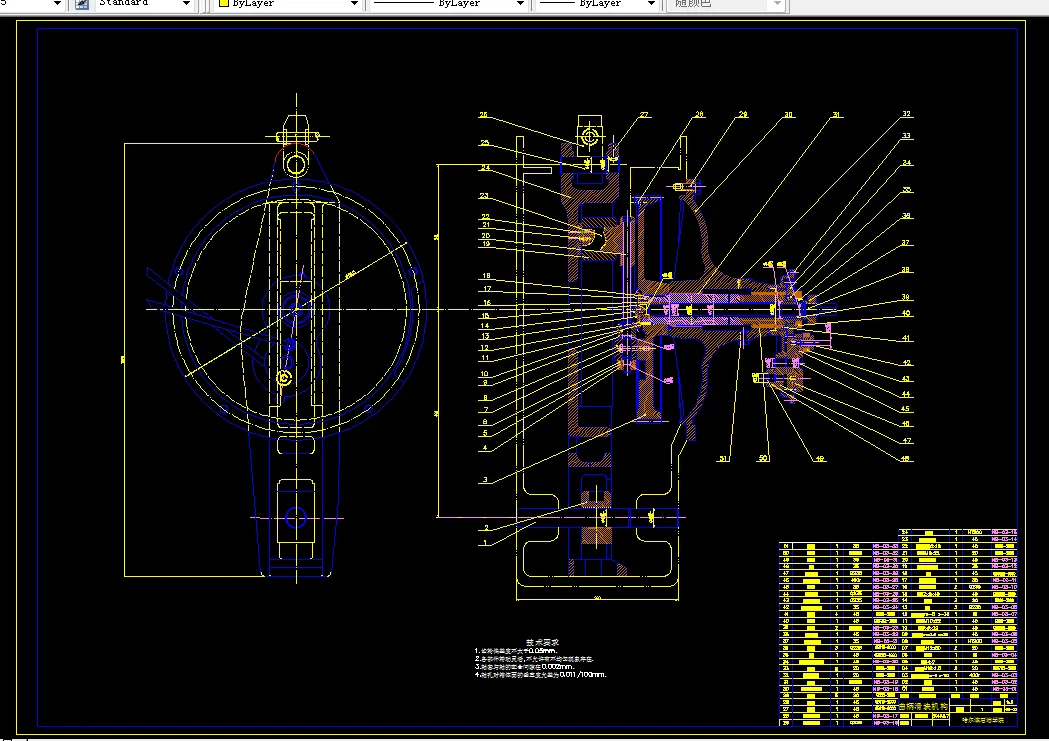Select part balloon number 33
Screen dimensions: 1049x741
[907, 135]
